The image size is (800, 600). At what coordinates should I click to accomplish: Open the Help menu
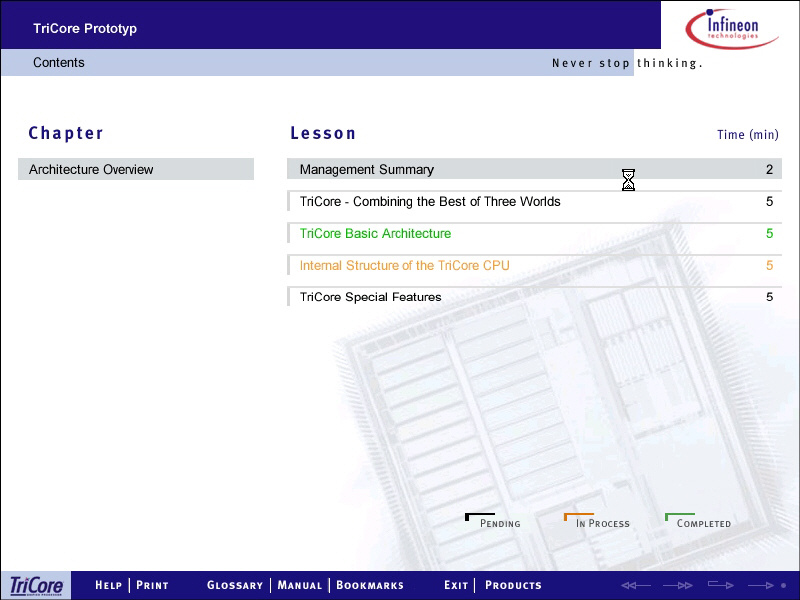(108, 585)
